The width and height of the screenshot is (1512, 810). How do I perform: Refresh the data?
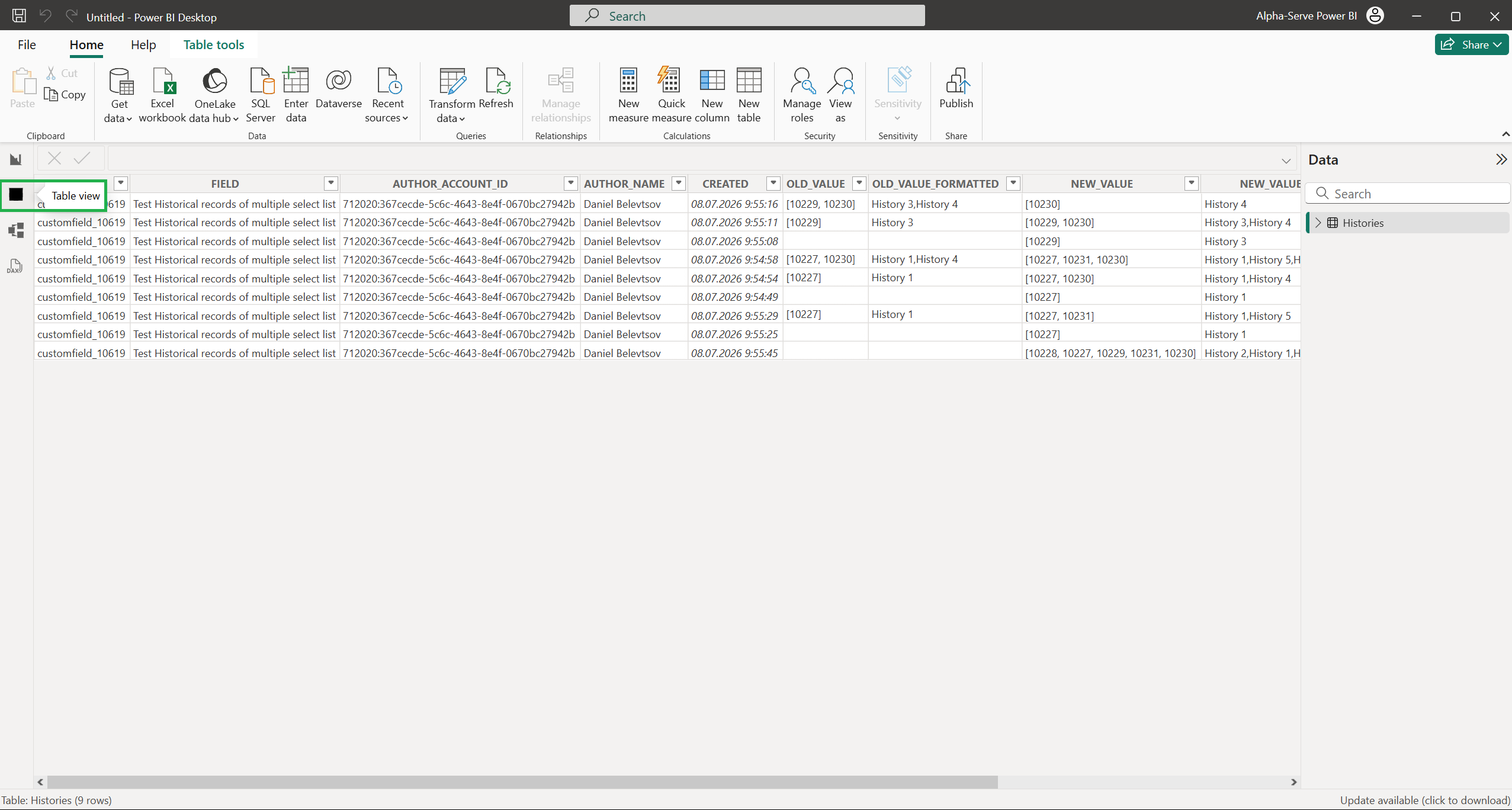tap(496, 89)
